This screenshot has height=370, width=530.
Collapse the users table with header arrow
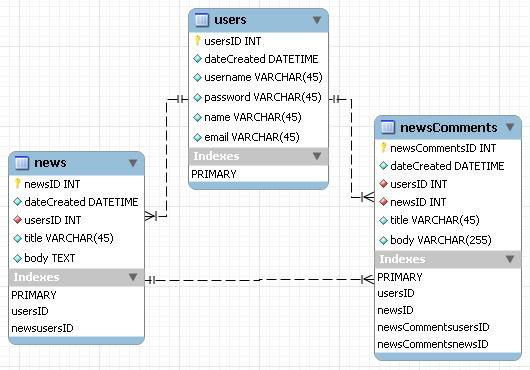[x=317, y=20]
